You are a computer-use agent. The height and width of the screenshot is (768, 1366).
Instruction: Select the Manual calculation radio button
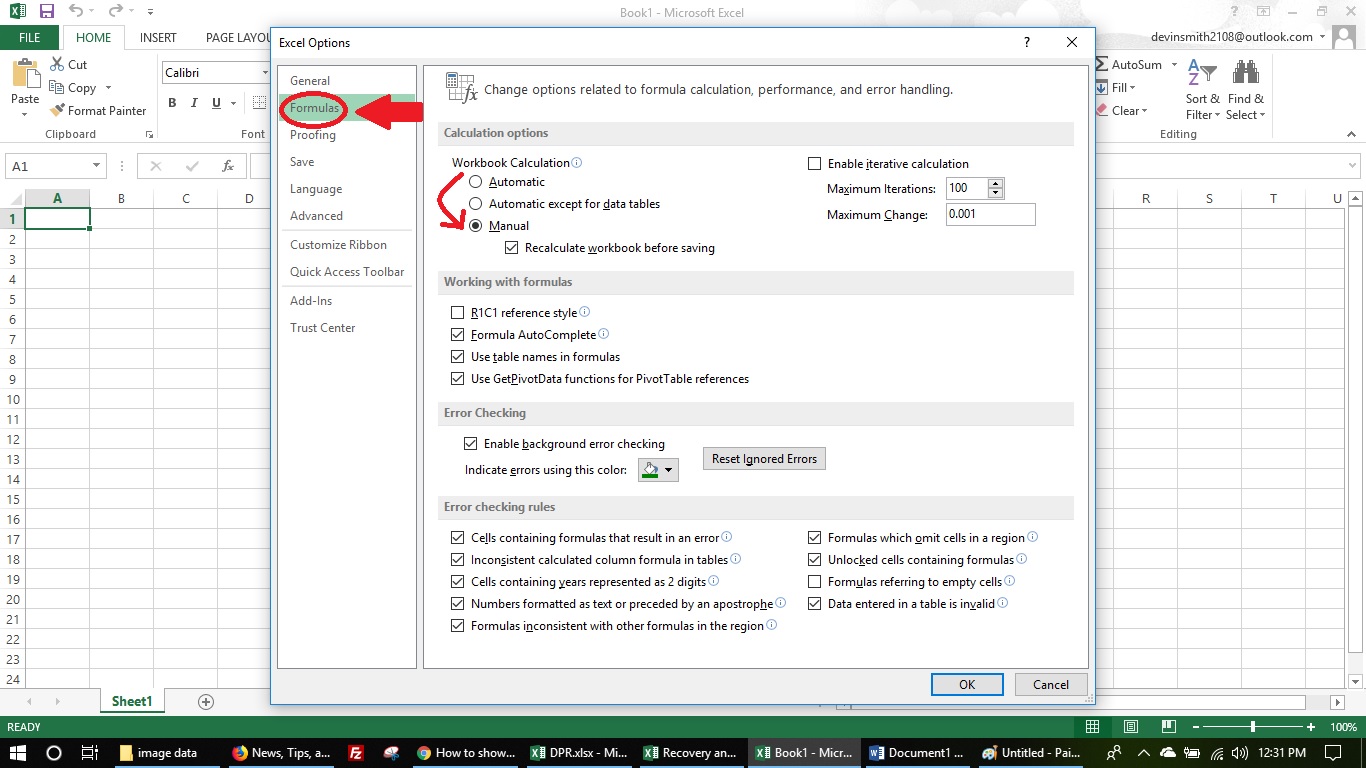coord(476,226)
